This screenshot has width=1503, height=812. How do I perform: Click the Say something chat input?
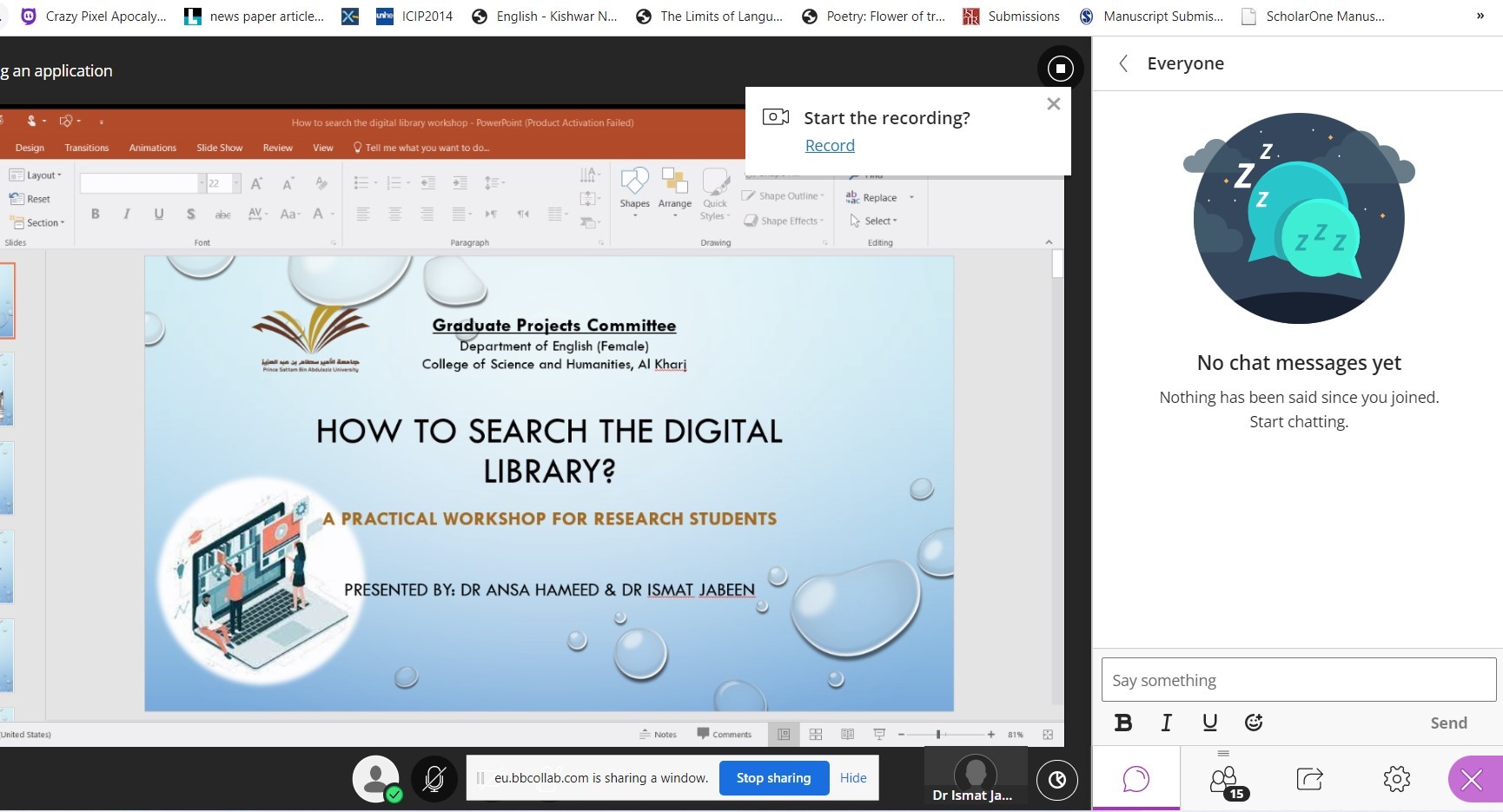point(1298,680)
